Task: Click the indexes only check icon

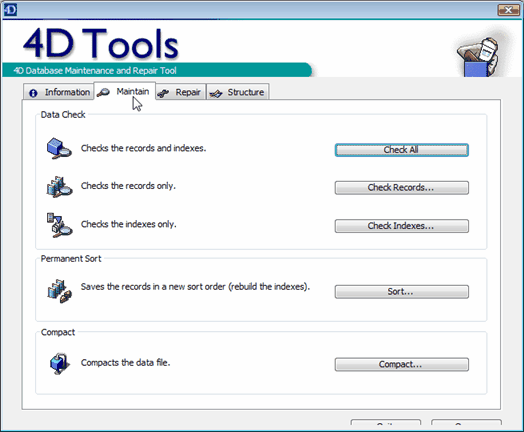Action: pyautogui.click(x=59, y=225)
